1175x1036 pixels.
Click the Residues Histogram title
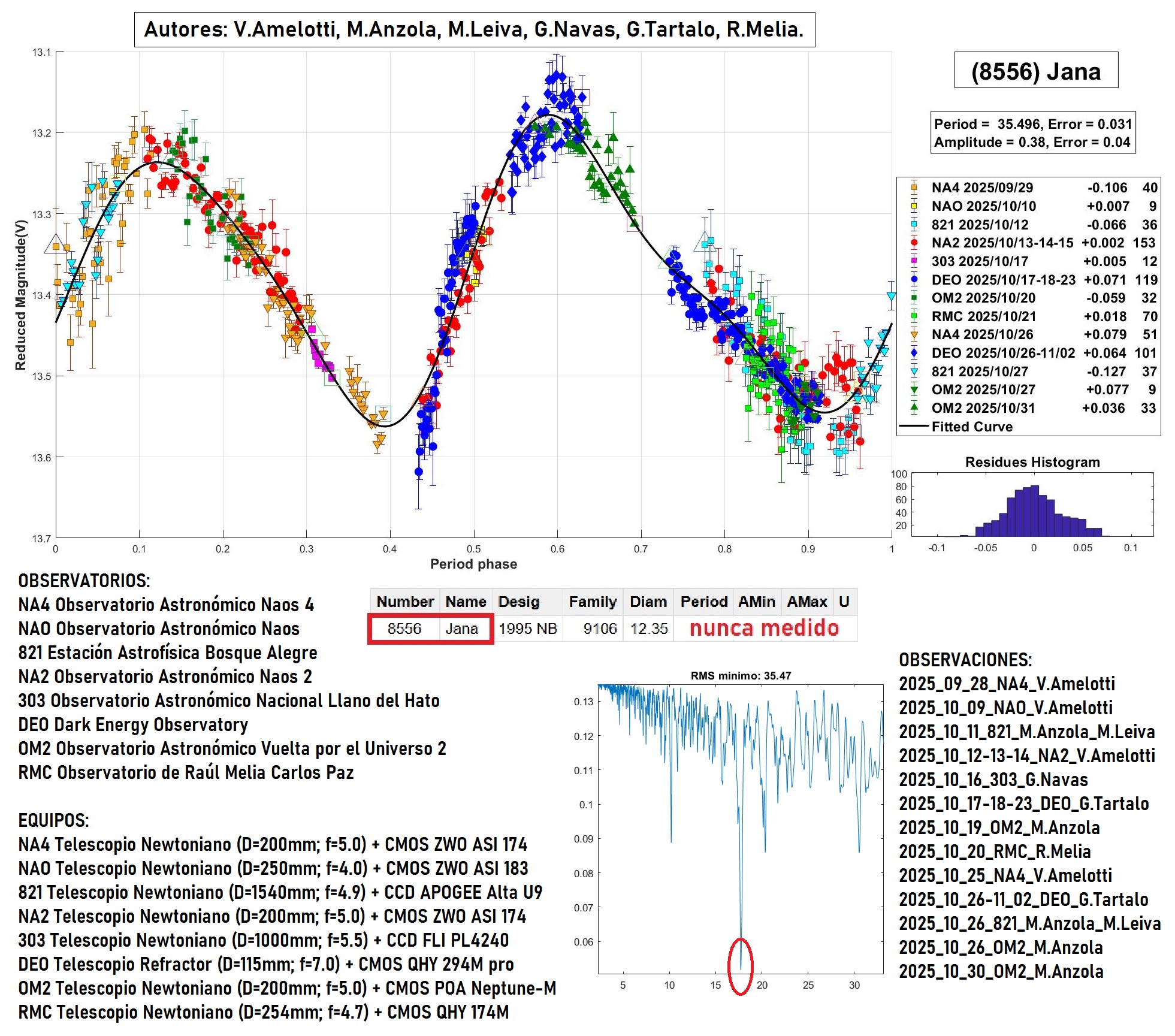coord(1032,462)
